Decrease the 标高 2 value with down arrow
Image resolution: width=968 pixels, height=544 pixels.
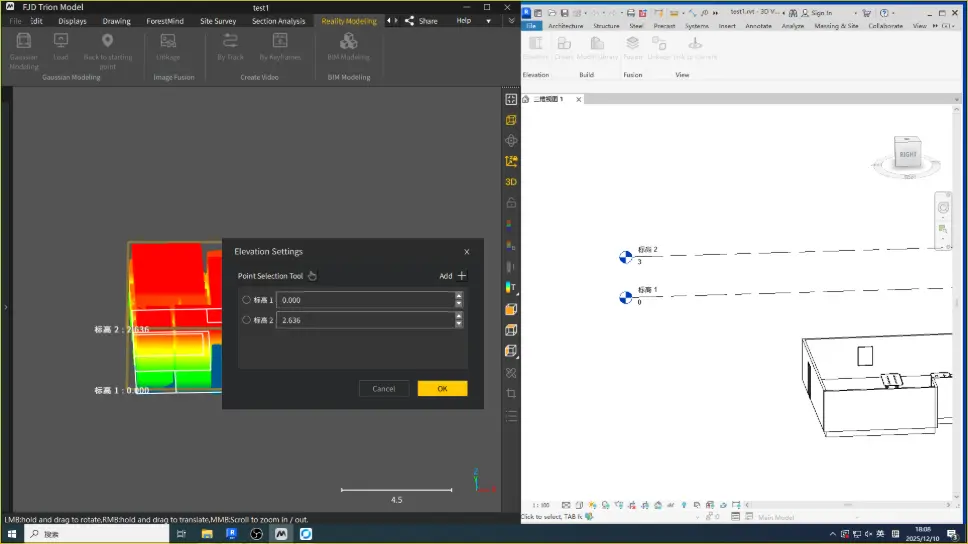tap(459, 324)
